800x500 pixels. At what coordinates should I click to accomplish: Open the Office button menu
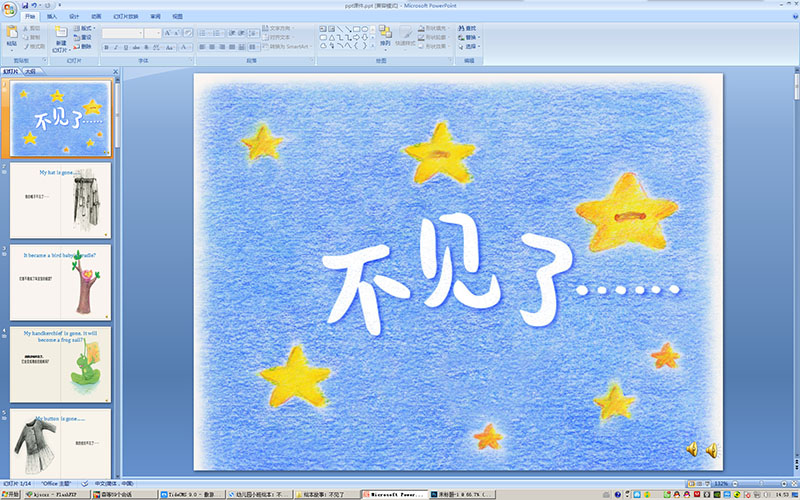click(x=9, y=9)
